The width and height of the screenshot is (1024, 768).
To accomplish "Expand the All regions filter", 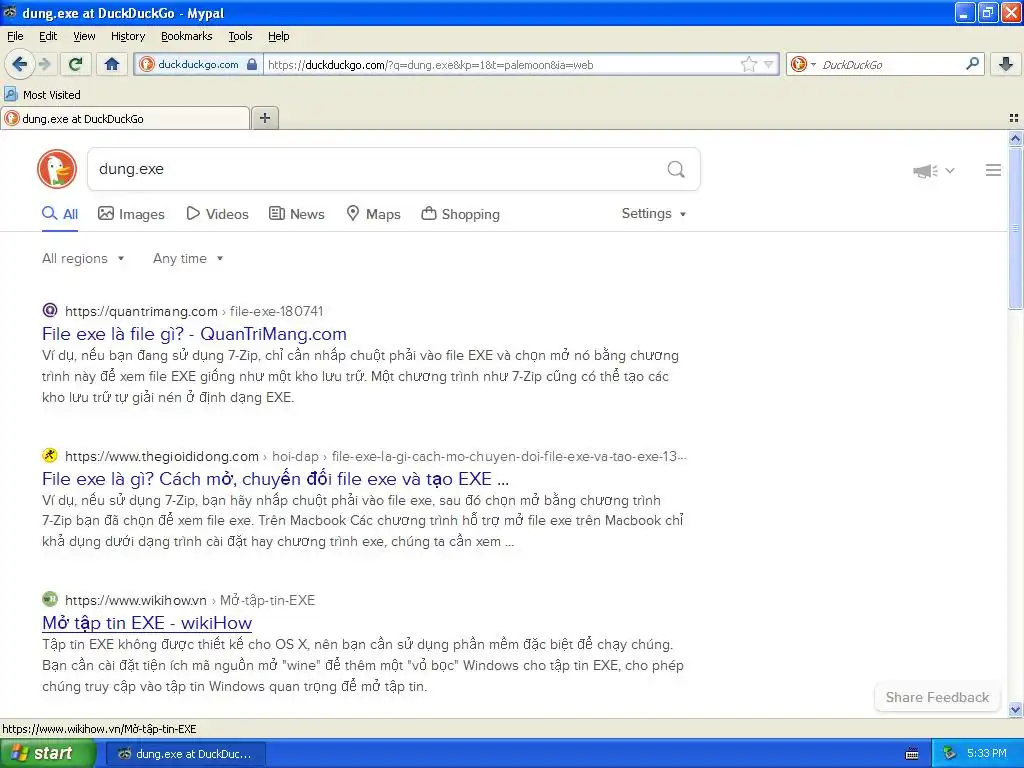I will (x=83, y=259).
